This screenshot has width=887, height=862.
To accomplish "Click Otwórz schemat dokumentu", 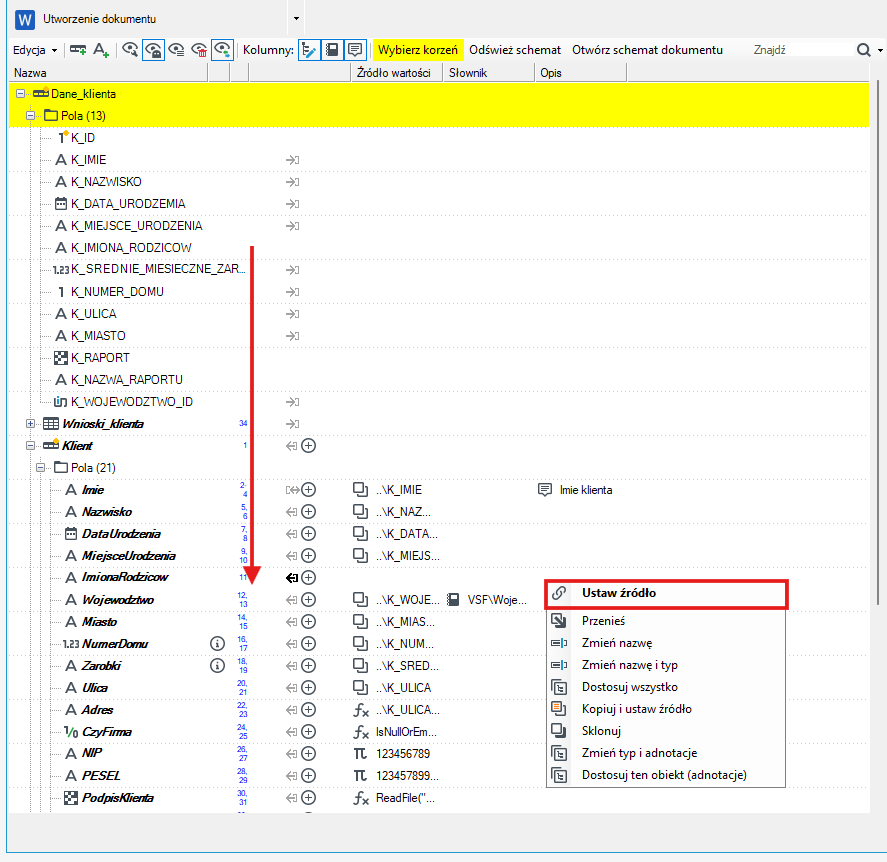I will [647, 50].
